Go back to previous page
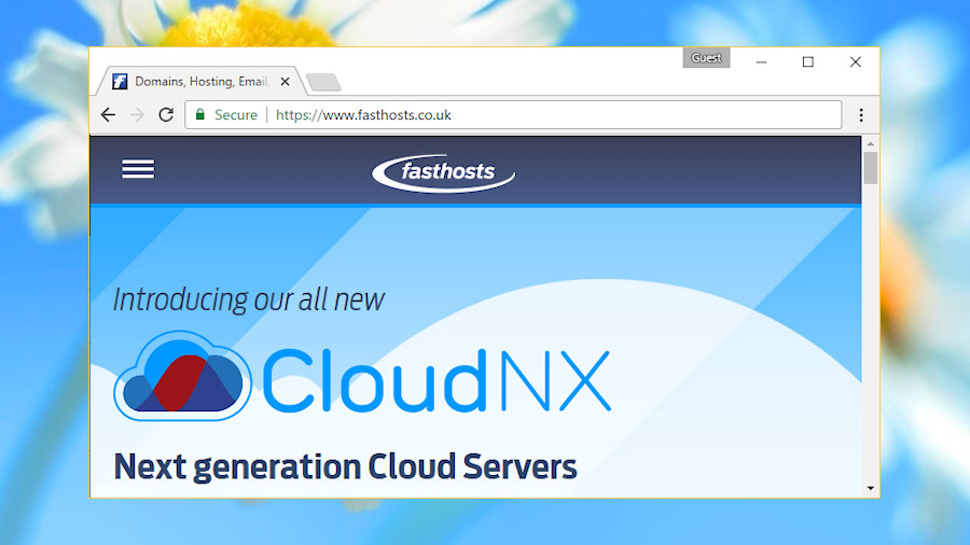Screen dimensions: 970x545 pyautogui.click(x=108, y=115)
